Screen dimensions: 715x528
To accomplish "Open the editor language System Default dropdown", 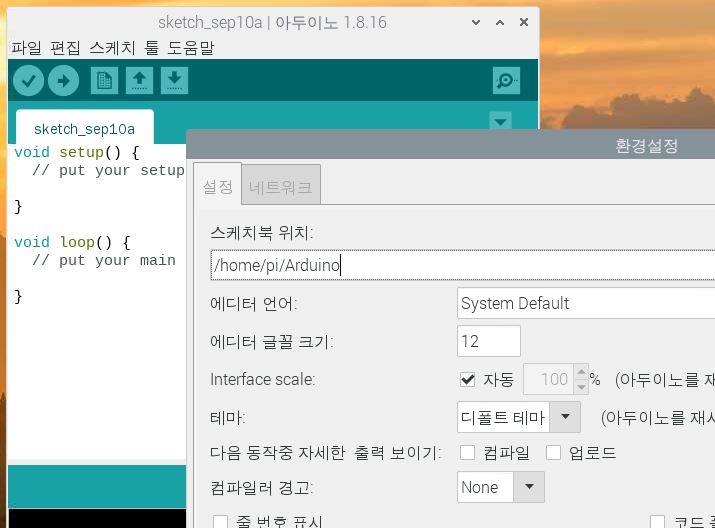I will 586,303.
